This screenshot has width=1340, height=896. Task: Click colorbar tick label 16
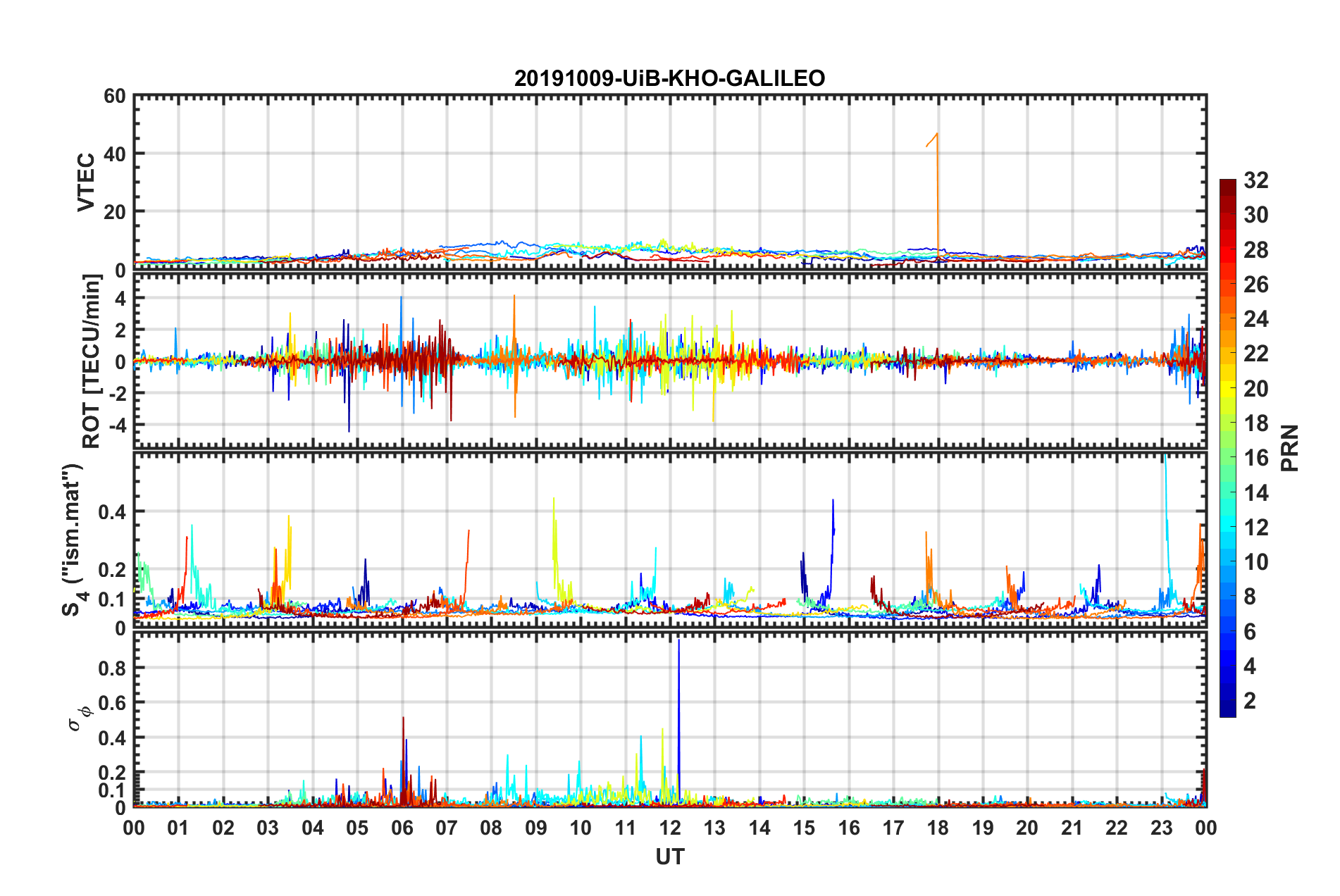(x=1256, y=458)
